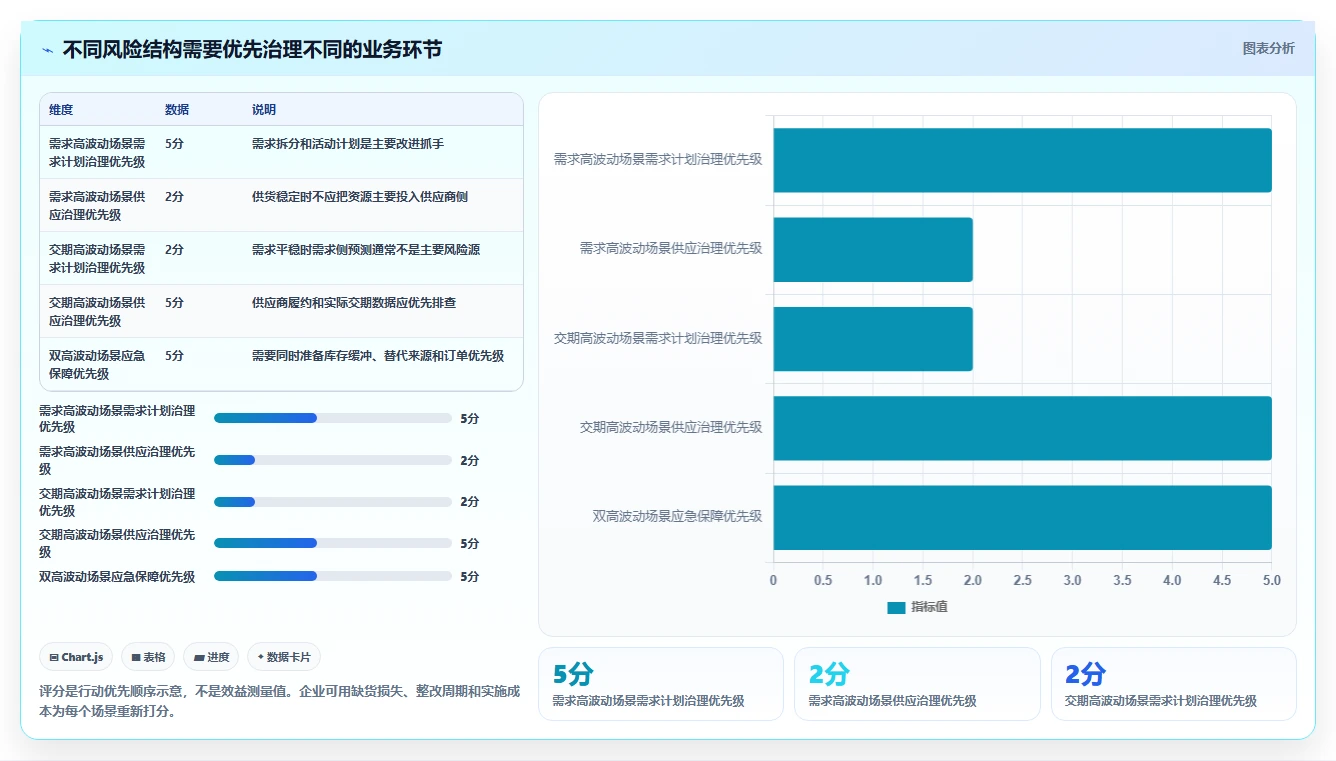Click table cell 需求高波动场景需求计划治理优先级
This screenshot has width=1336, height=761.
pyautogui.click(x=97, y=153)
